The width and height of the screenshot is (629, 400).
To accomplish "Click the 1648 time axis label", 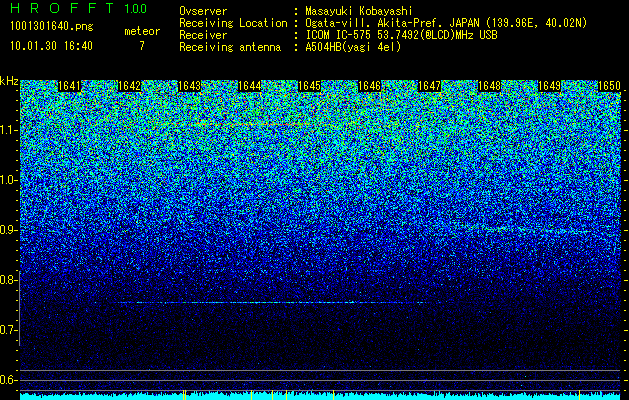I will point(489,86).
